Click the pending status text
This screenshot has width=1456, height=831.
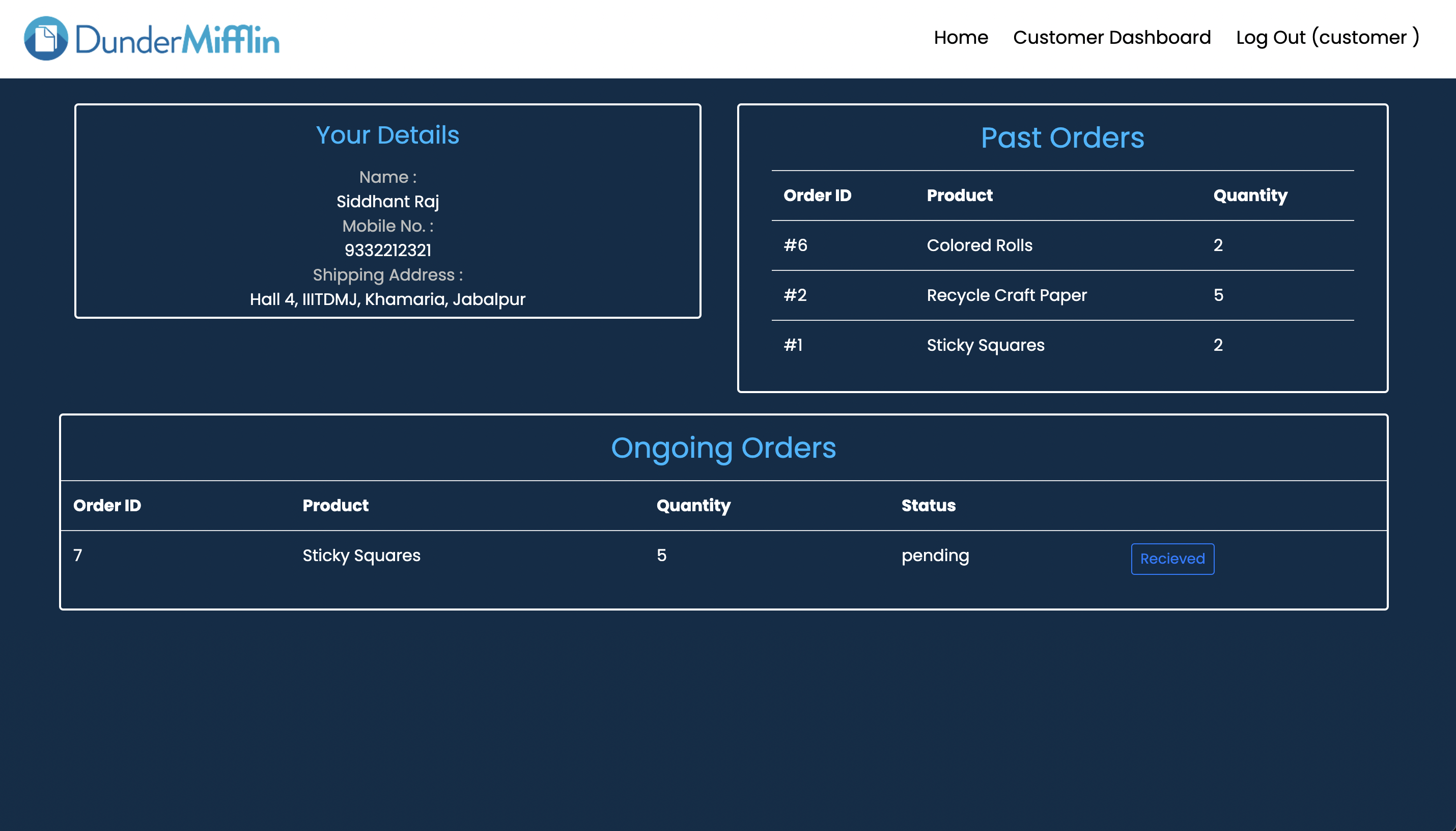click(x=935, y=556)
